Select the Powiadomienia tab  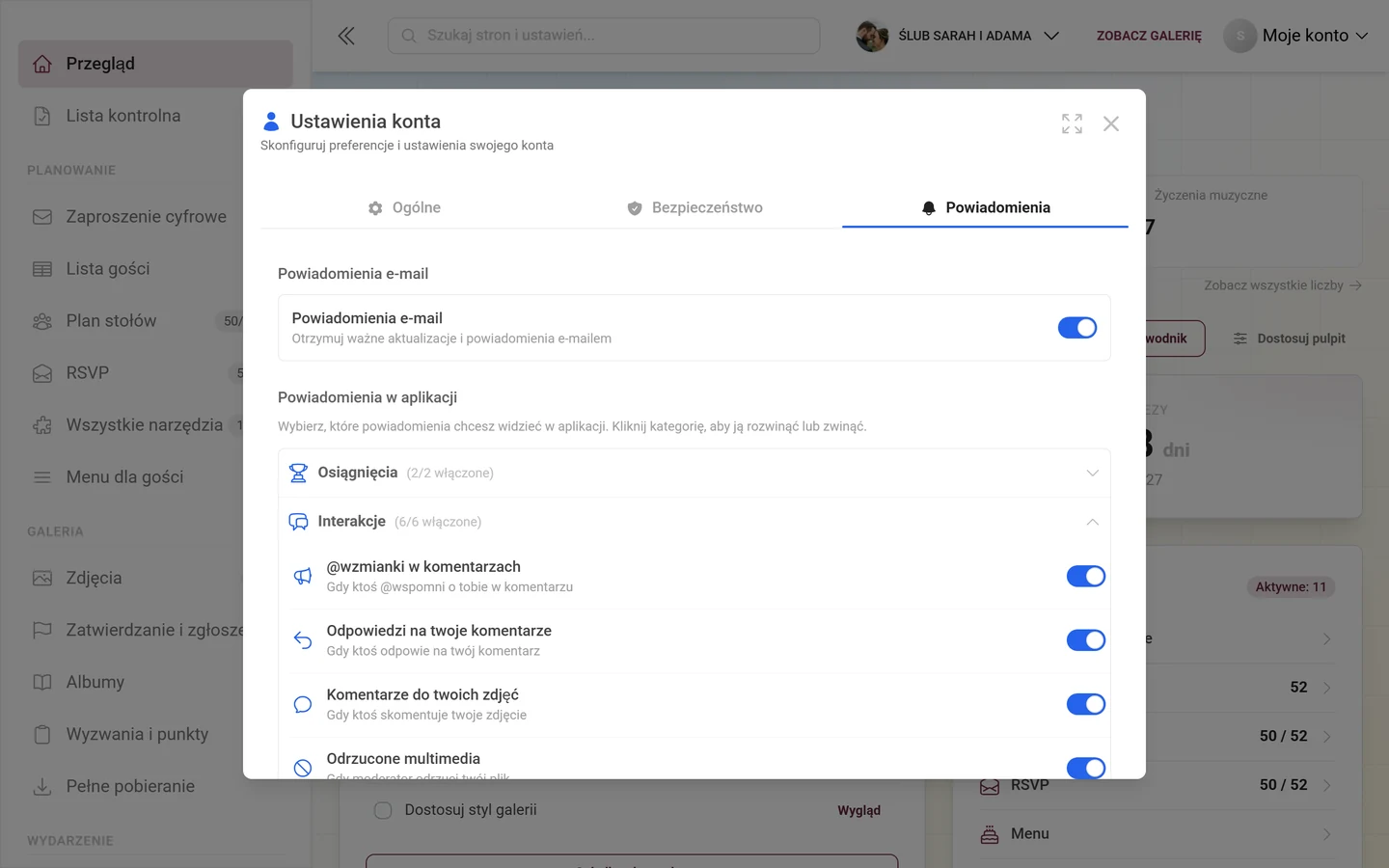click(x=985, y=207)
